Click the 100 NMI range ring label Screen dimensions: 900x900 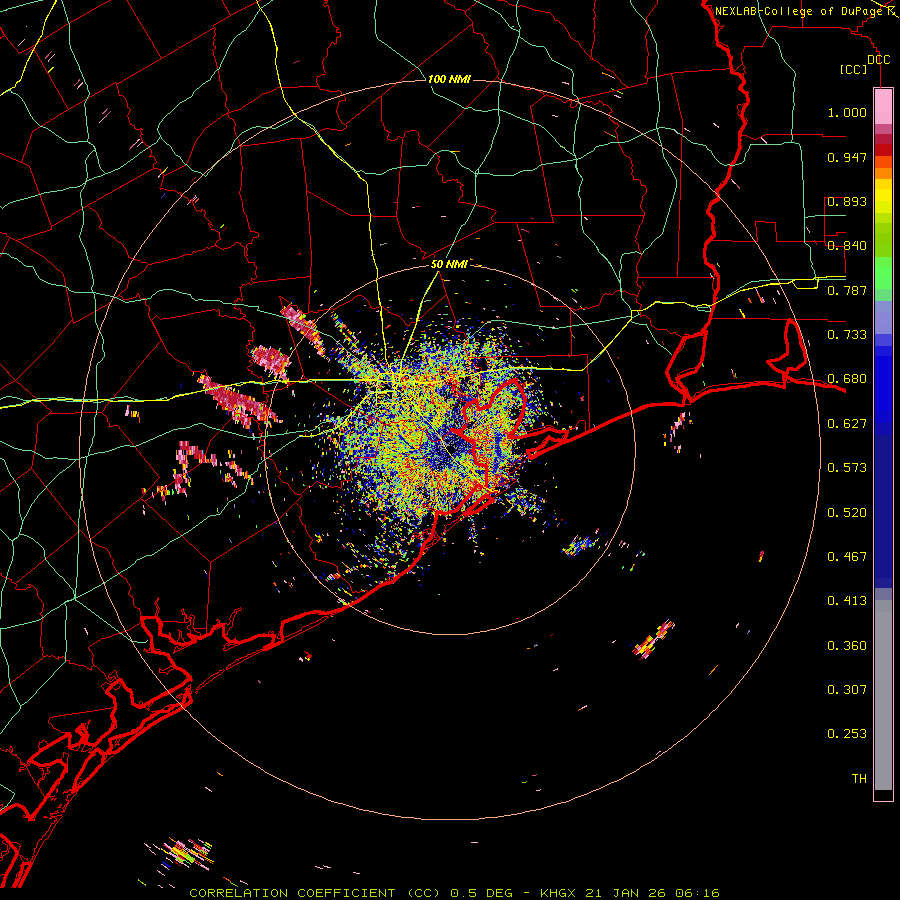click(x=449, y=79)
